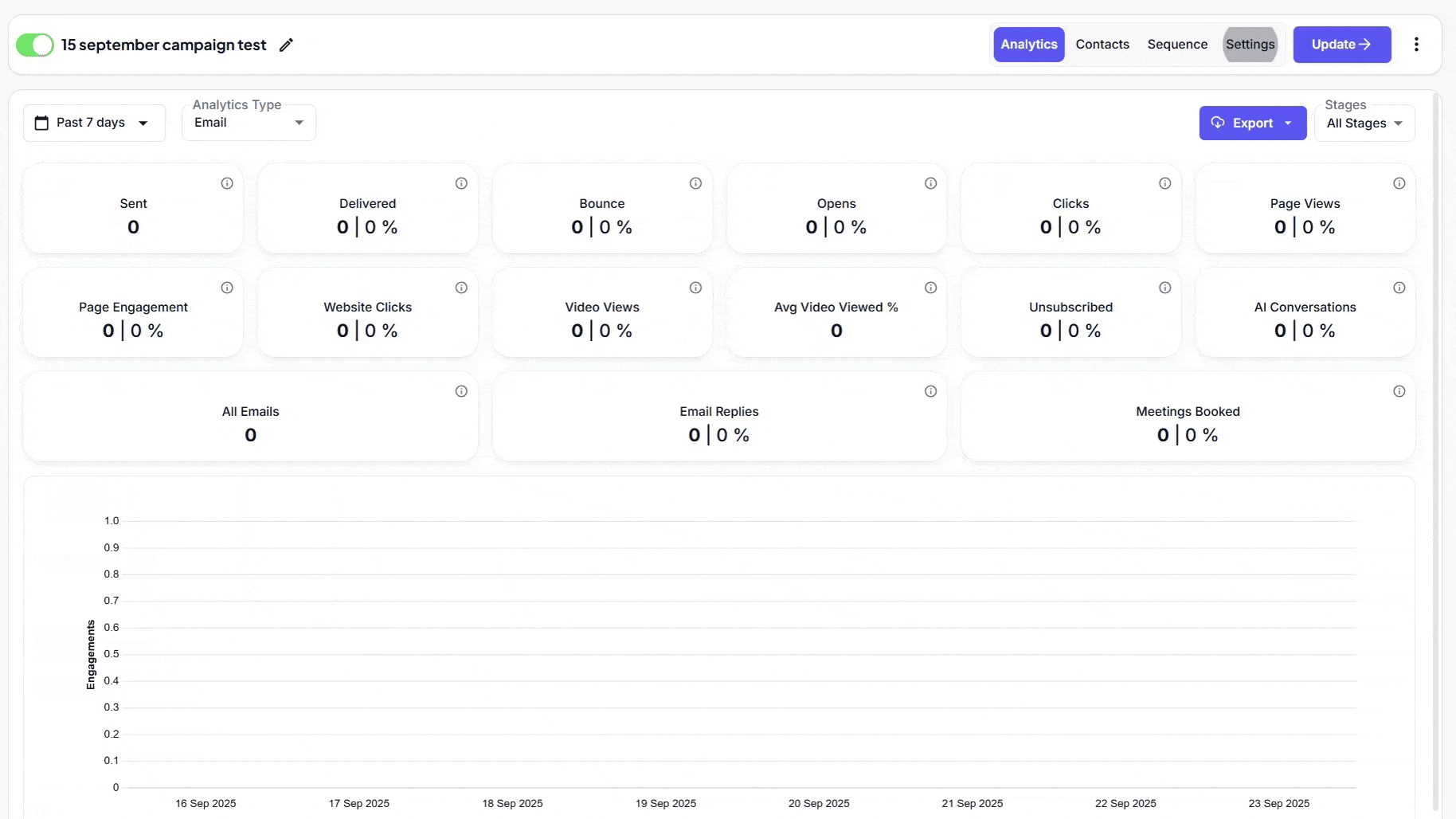Open the Past 7 days date dropdown
This screenshot has width=1456, height=819.
pos(94,123)
